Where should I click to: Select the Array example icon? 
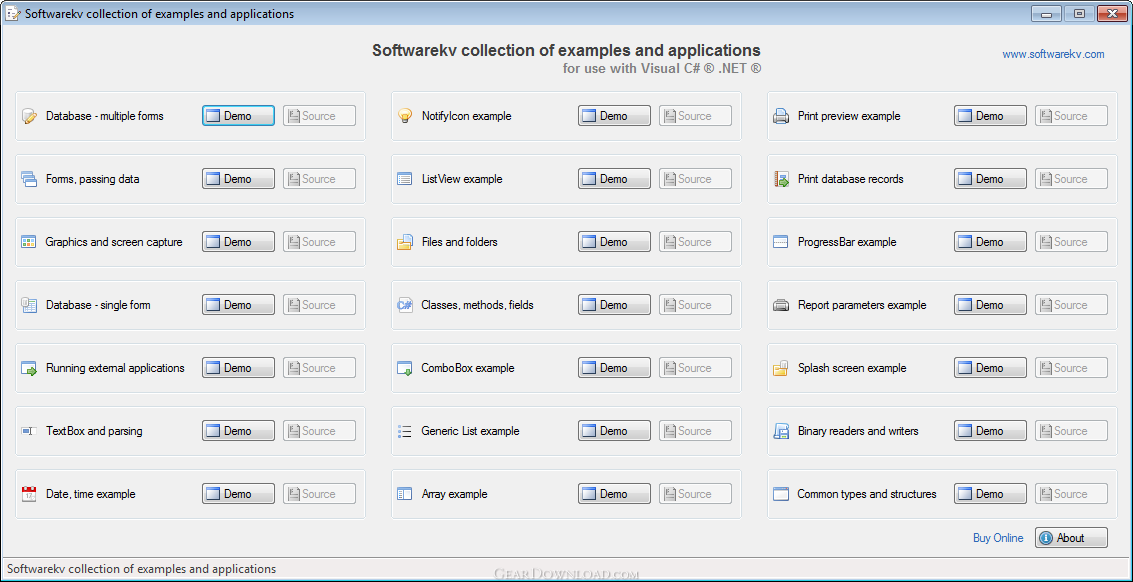coord(405,494)
